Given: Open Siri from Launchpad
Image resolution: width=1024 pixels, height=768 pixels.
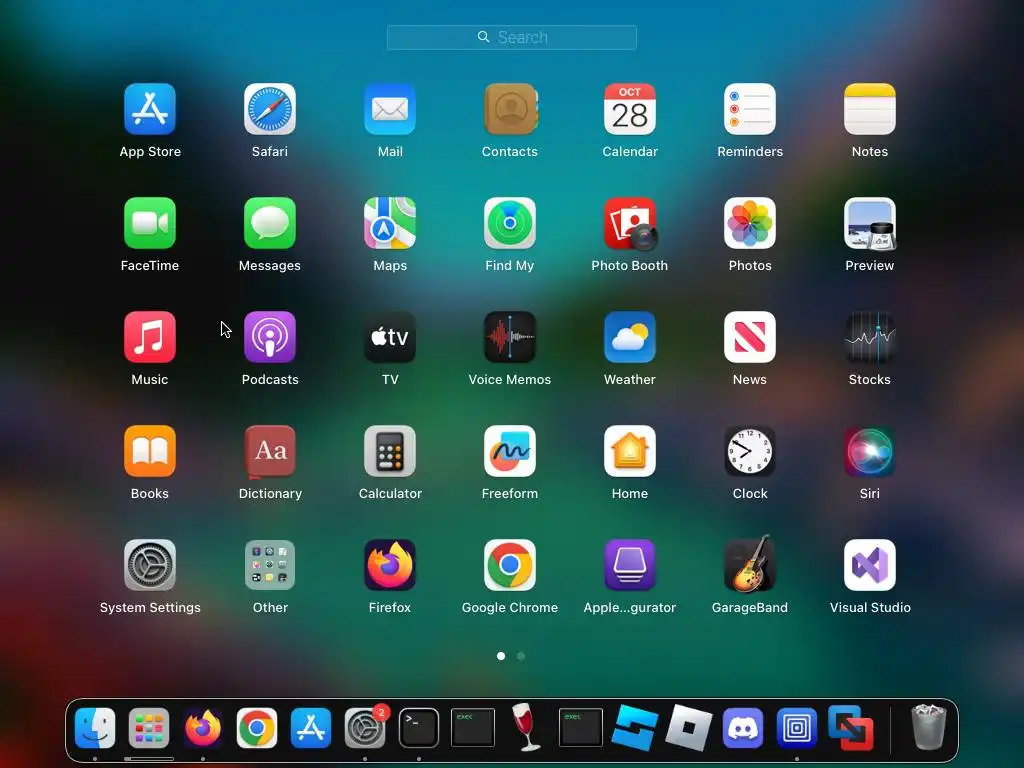Looking at the screenshot, I should click(x=870, y=451).
